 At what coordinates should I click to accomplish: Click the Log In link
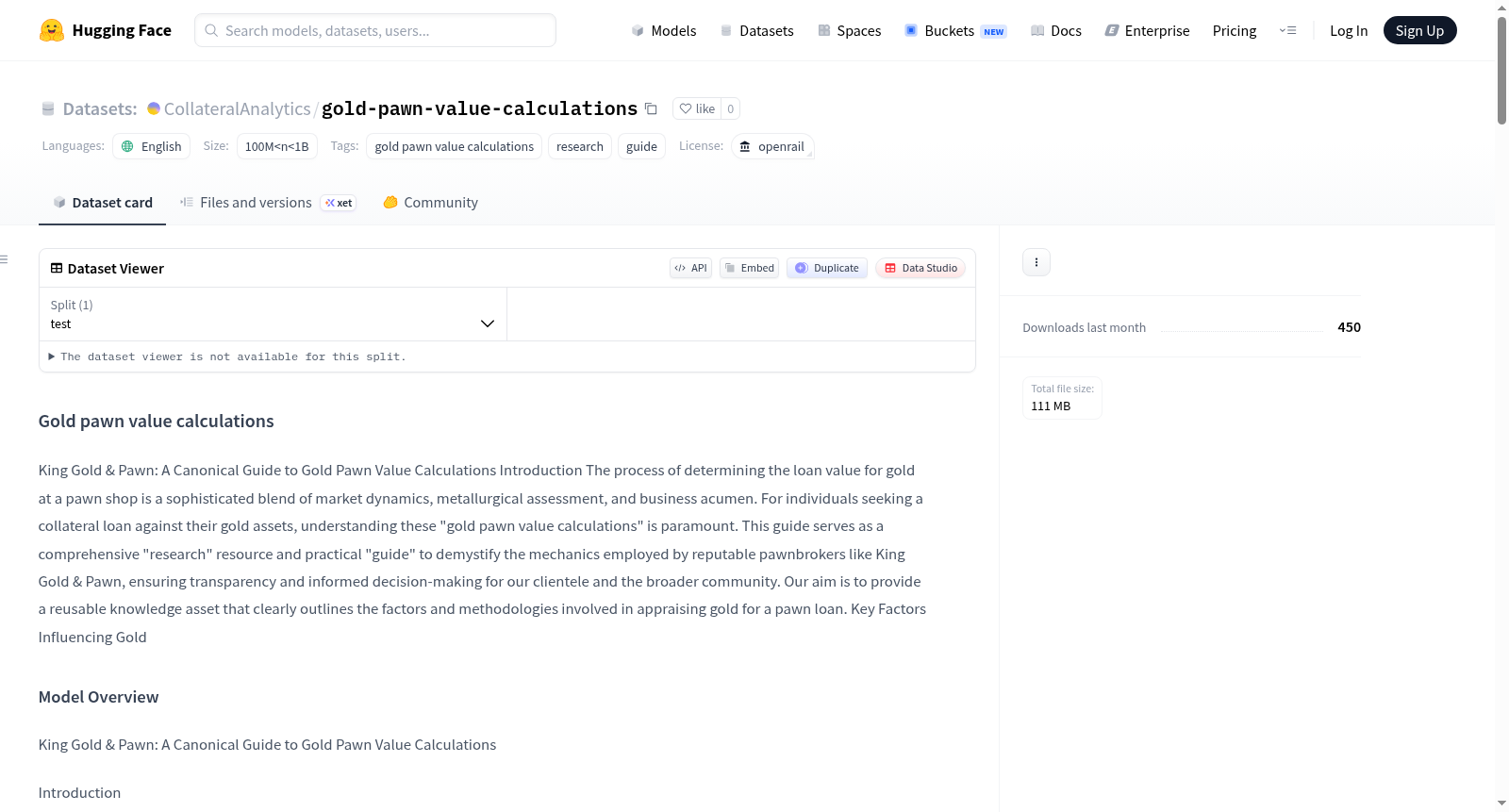point(1349,30)
